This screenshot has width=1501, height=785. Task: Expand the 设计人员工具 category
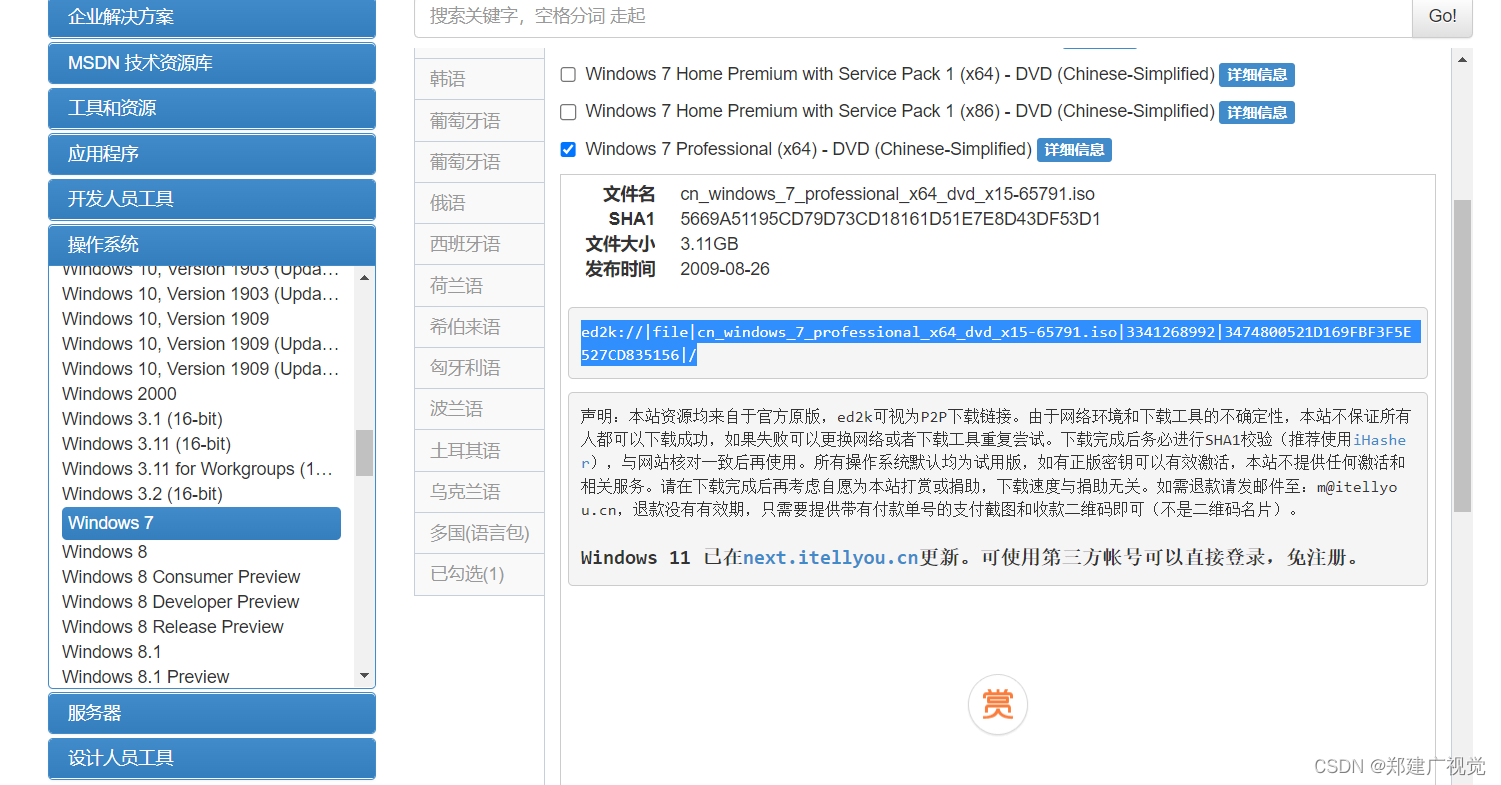coord(212,758)
